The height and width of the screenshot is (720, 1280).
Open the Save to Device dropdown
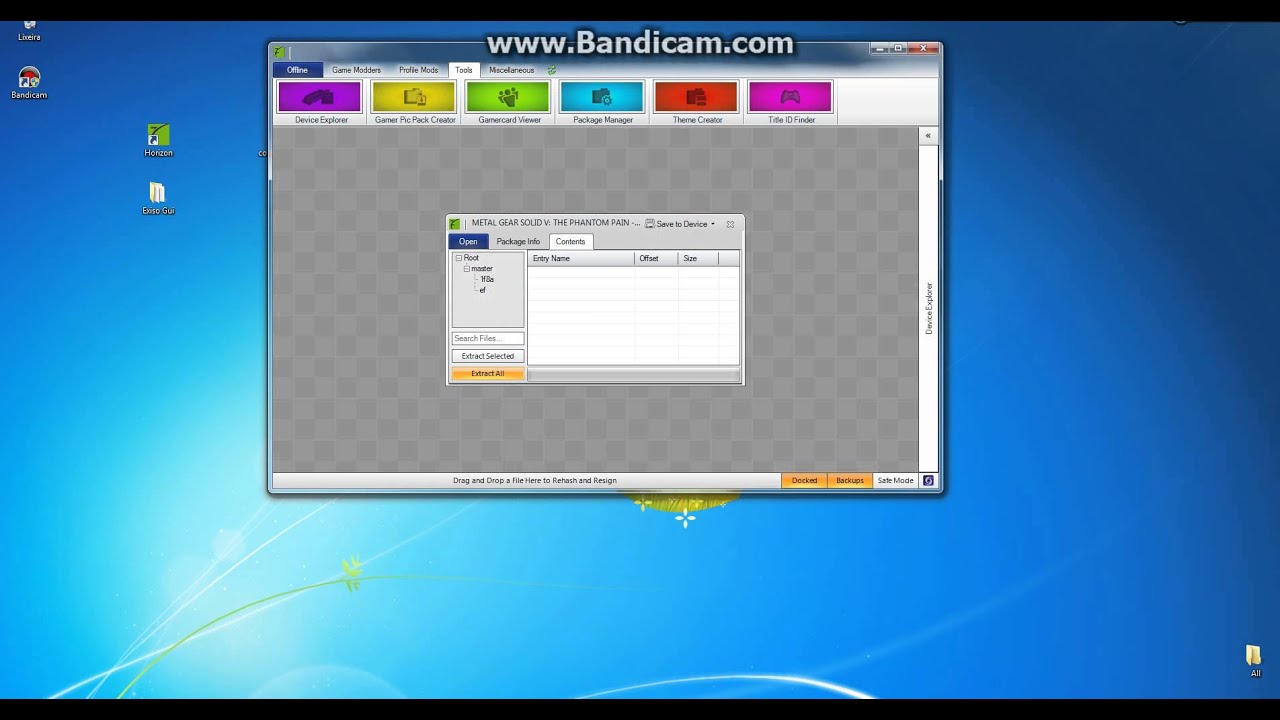(x=680, y=224)
